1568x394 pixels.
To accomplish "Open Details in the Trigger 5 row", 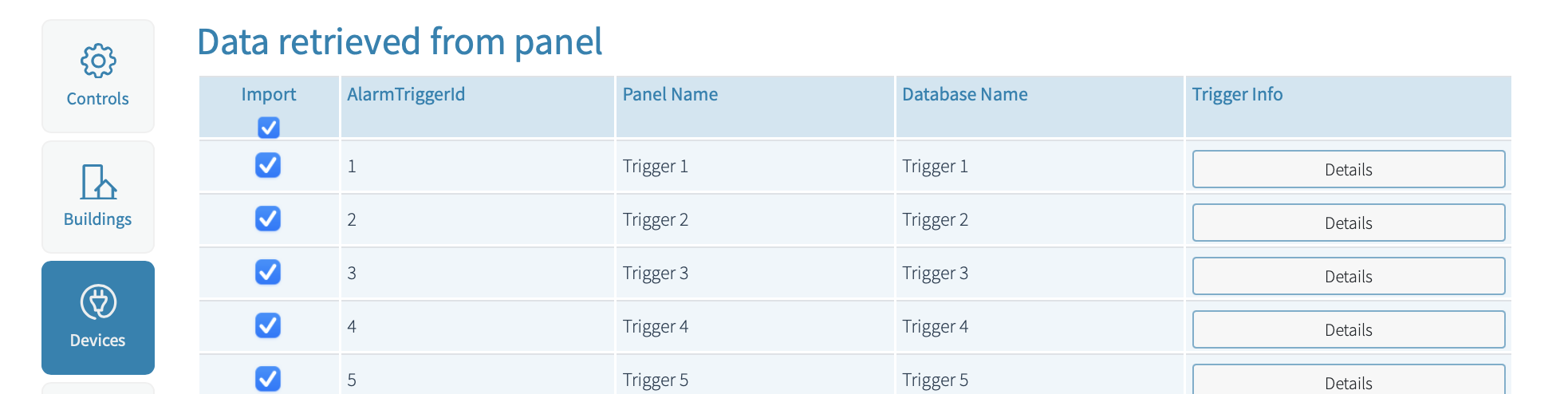I will [1348, 381].
